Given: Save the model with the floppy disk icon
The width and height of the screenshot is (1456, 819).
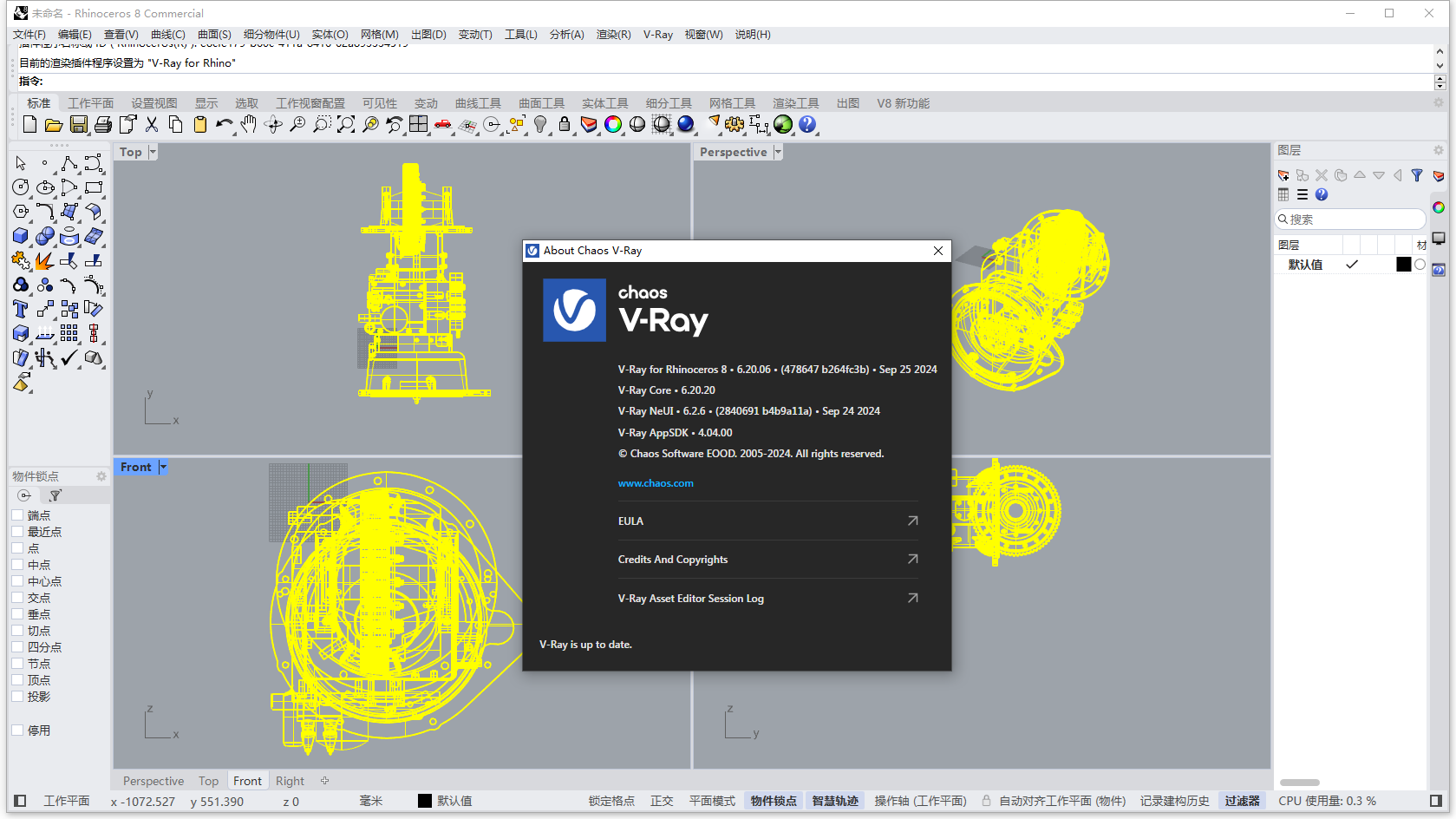Looking at the screenshot, I should (x=78, y=124).
